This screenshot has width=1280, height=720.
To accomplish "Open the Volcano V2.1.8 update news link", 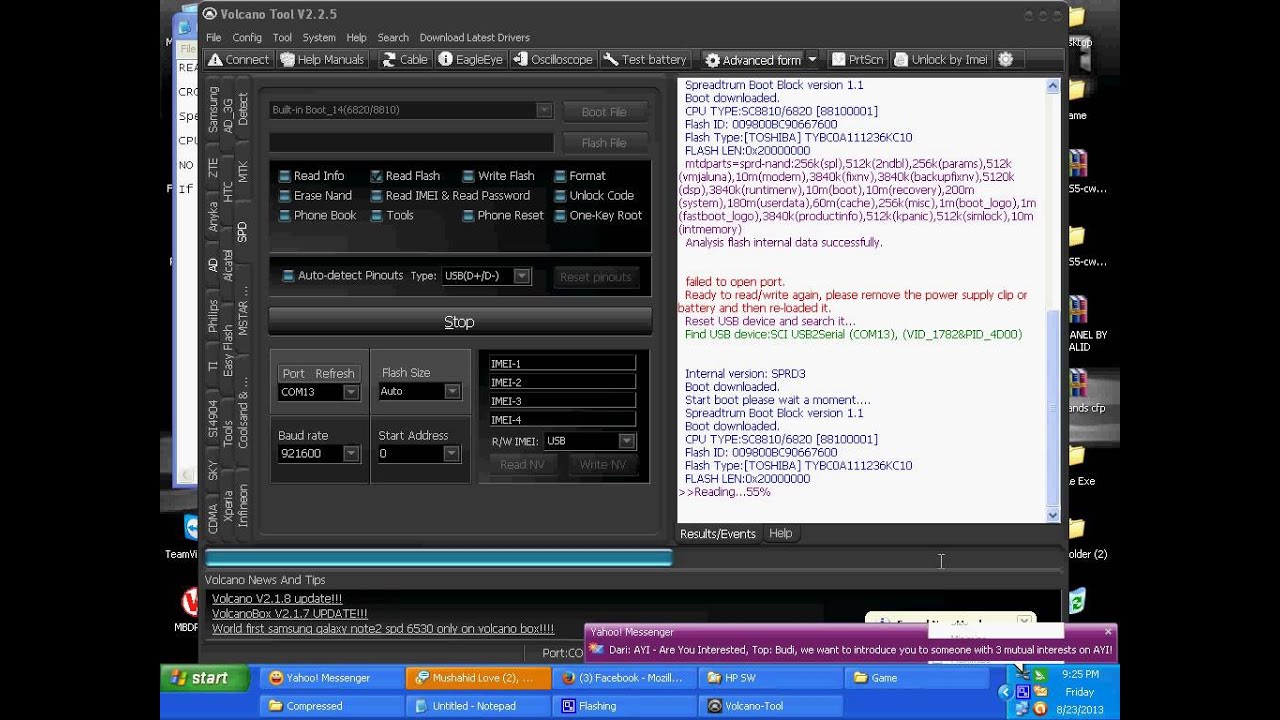I will click(x=277, y=599).
